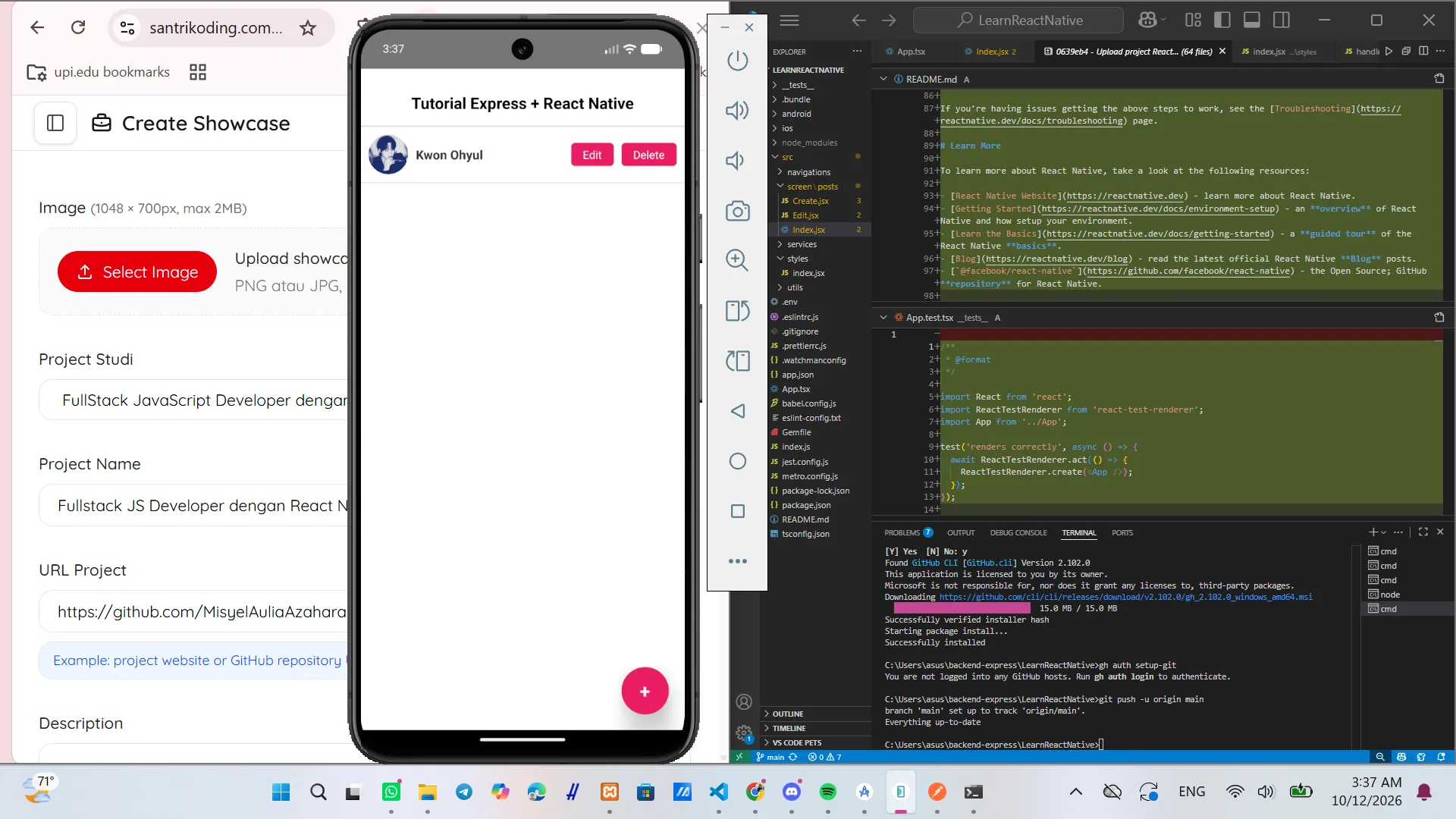The height and width of the screenshot is (819, 1456).
Task: Collapse the README.md diff section
Action: click(x=883, y=79)
